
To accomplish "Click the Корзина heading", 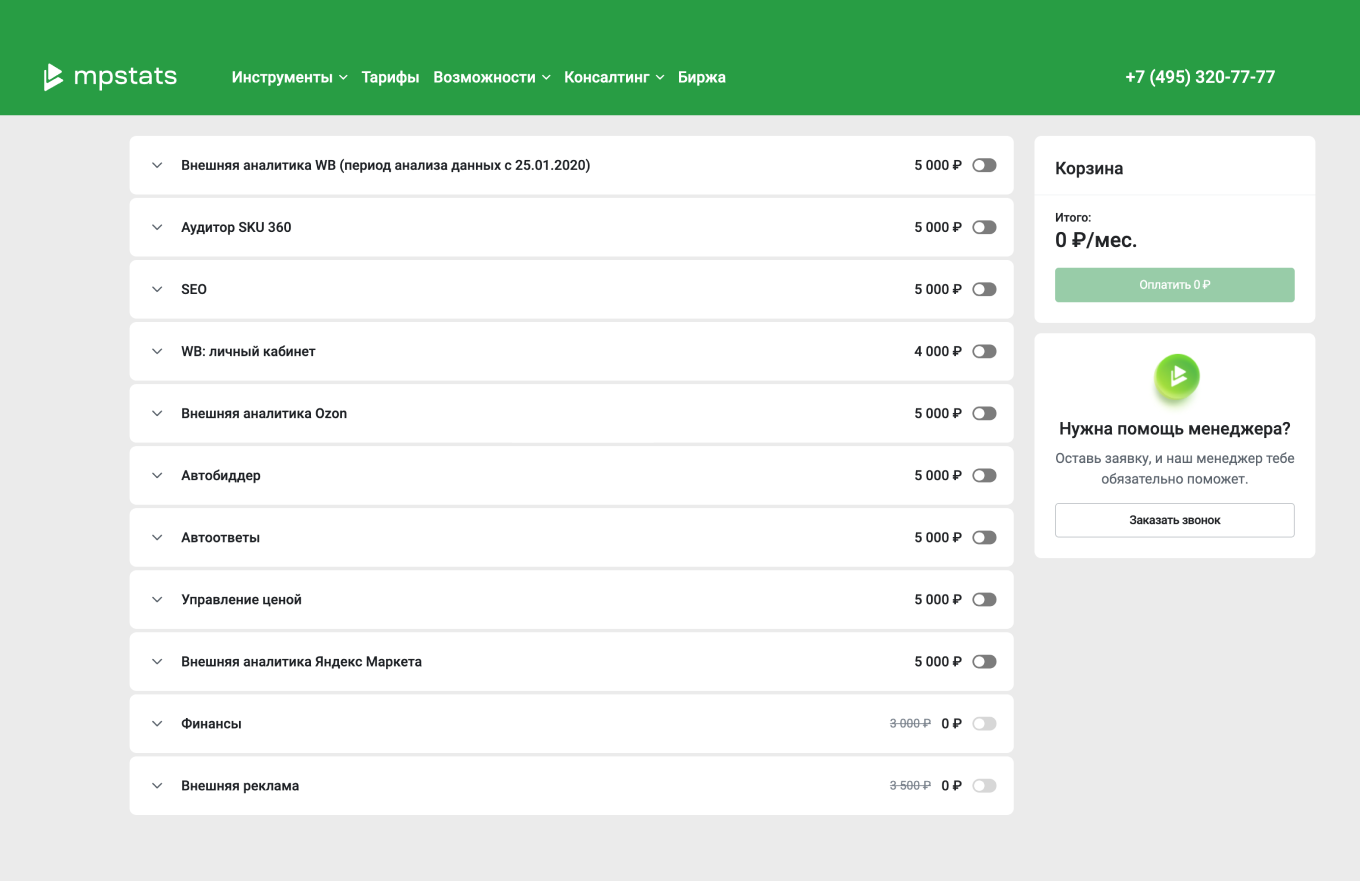I will pos(1089,168).
